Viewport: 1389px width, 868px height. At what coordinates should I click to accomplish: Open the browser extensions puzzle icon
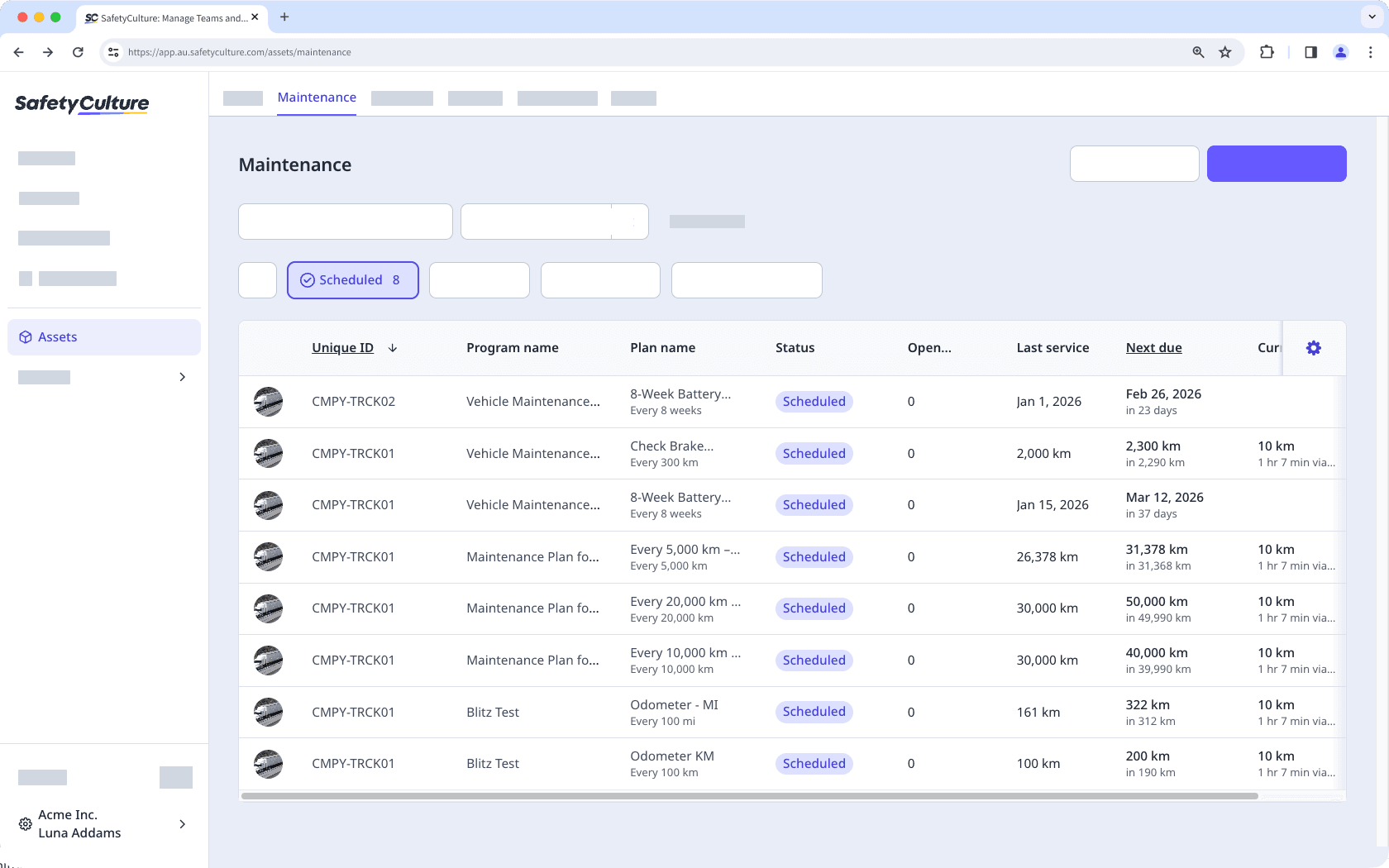point(1267,51)
